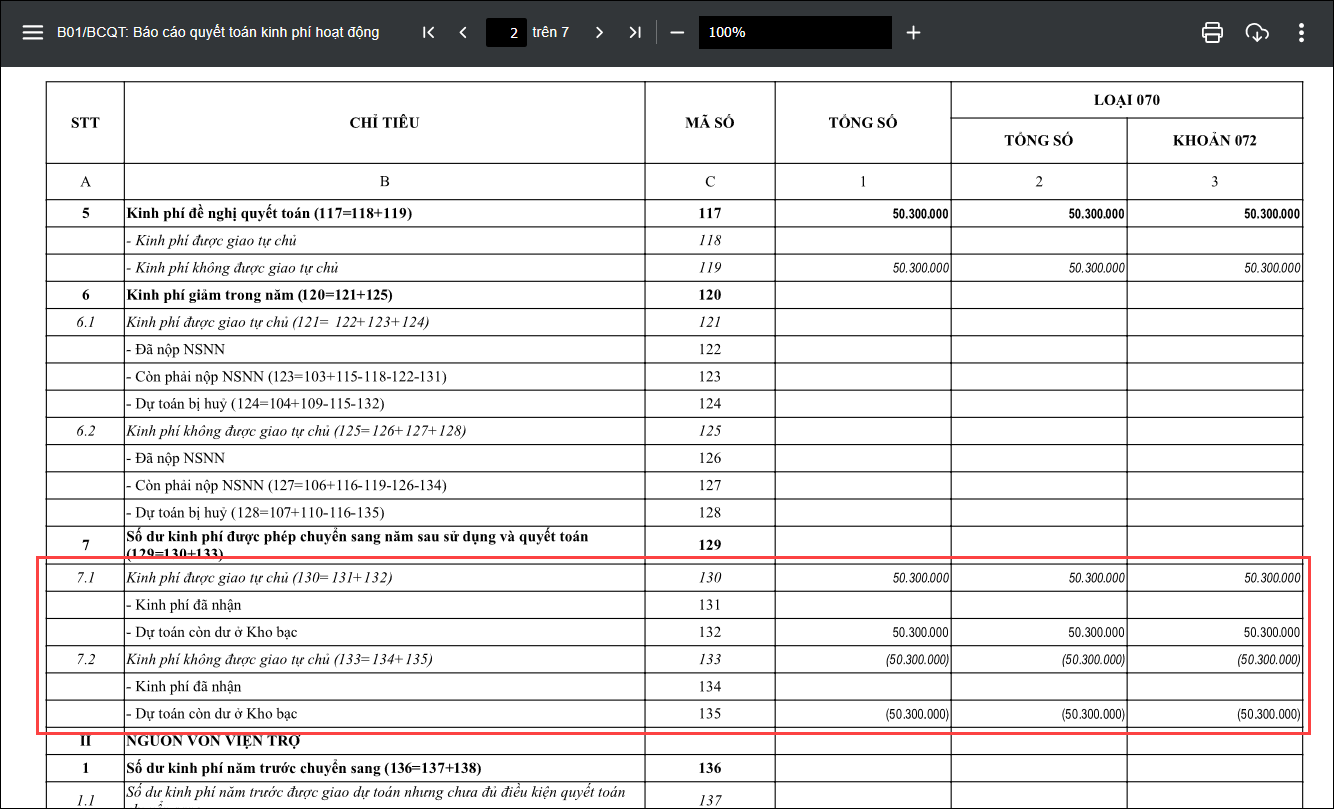Print the report document
Viewport: 1334px width, 809px height.
(x=1212, y=32)
